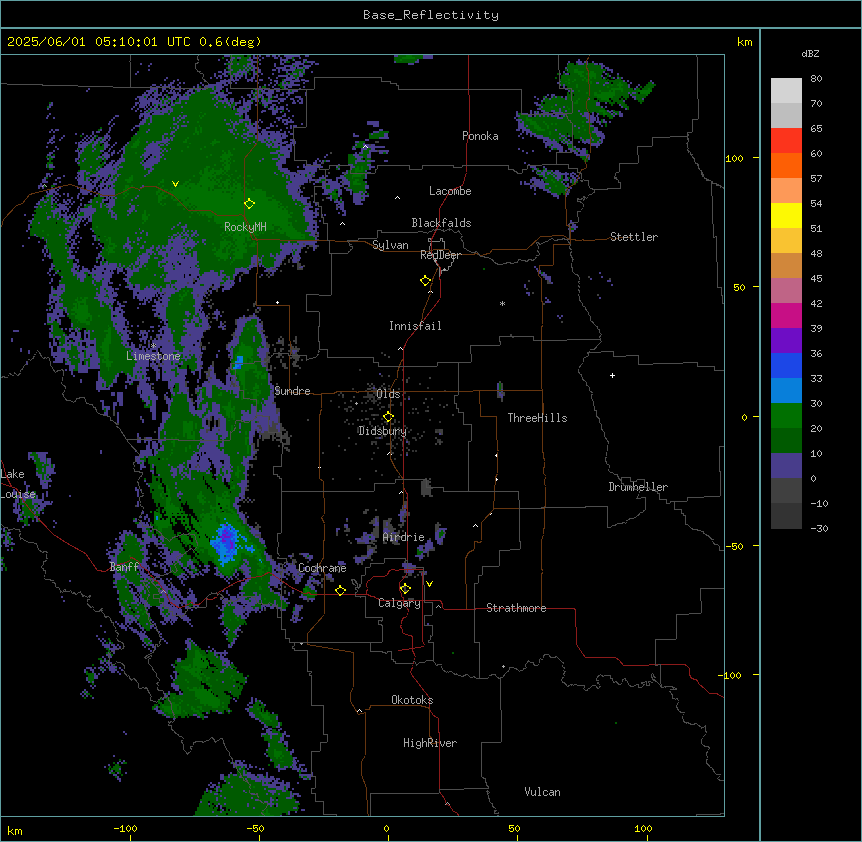Click the Strathmore label

point(516,608)
